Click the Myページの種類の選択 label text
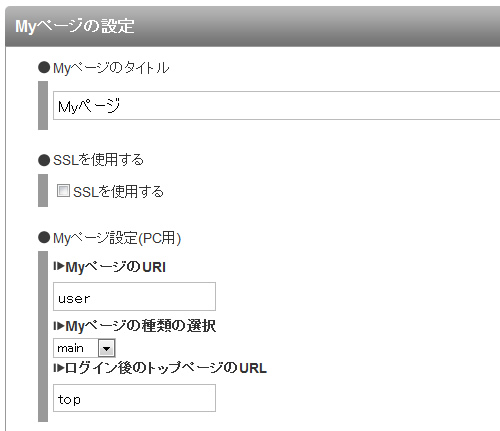500x431 pixels. coord(141,326)
